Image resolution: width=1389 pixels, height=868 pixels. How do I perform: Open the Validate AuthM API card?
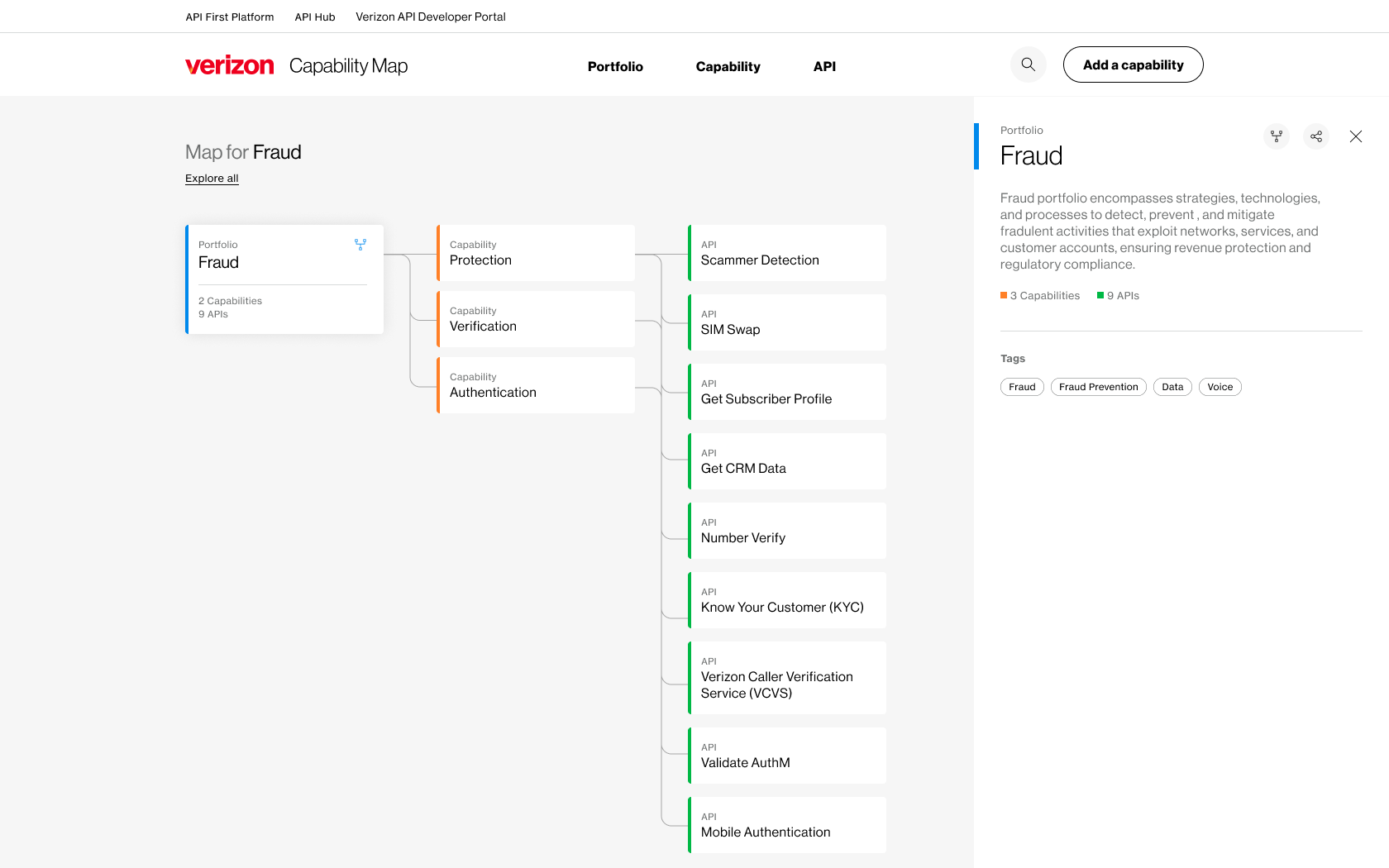tap(787, 756)
